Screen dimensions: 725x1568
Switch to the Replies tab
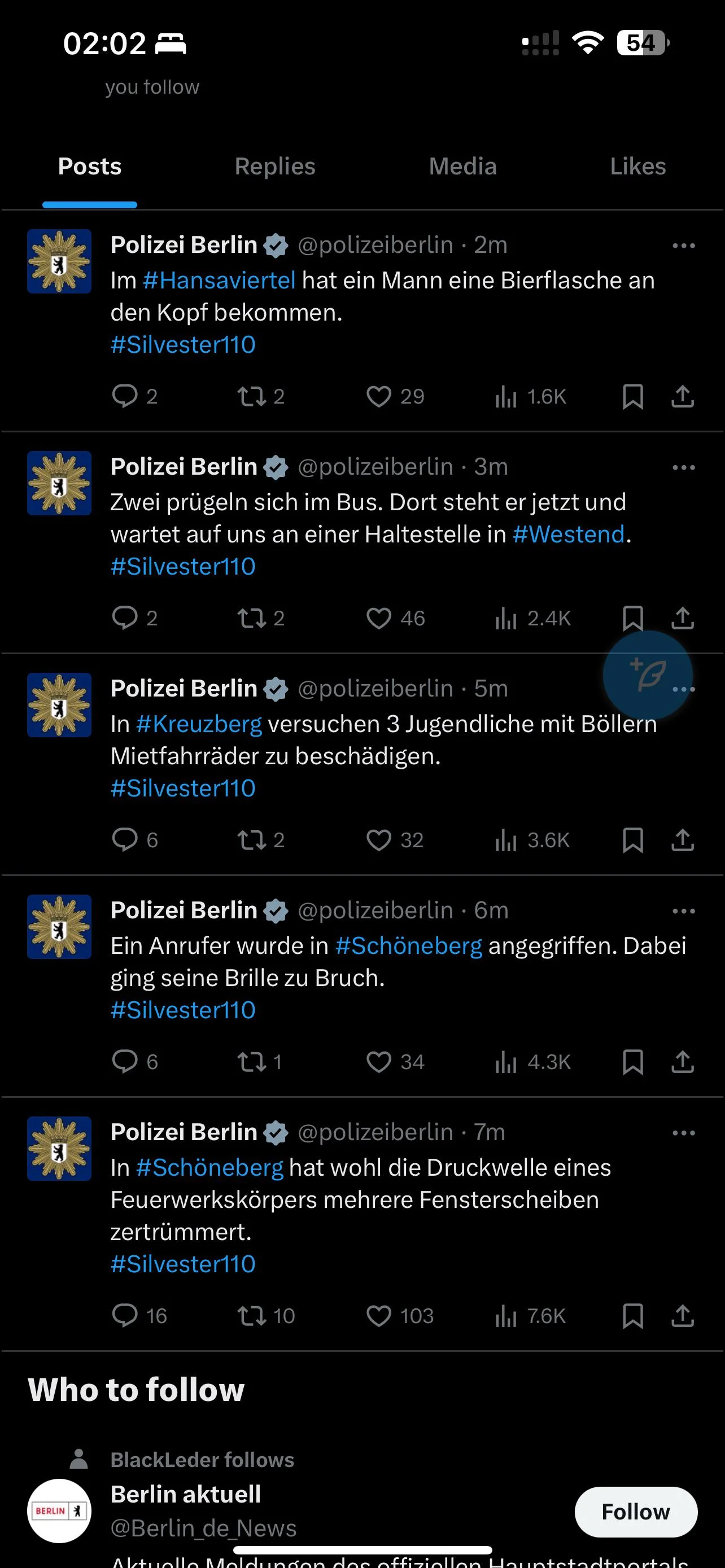(x=274, y=165)
